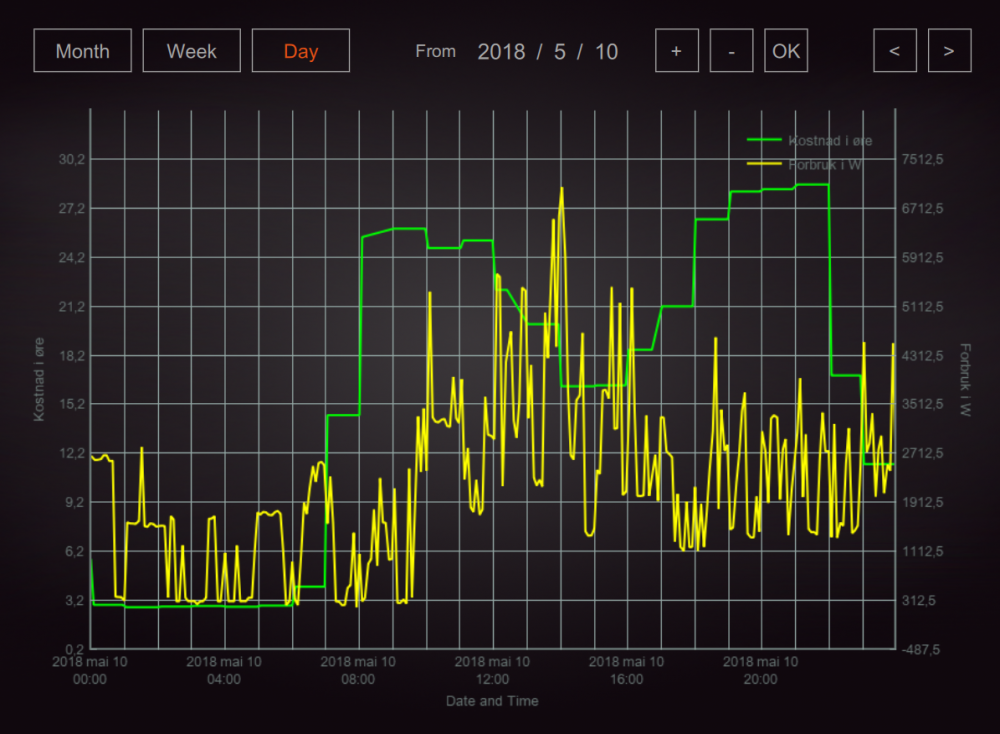Go to previous period with < arrow
This screenshot has width=1000, height=734.
point(895,51)
